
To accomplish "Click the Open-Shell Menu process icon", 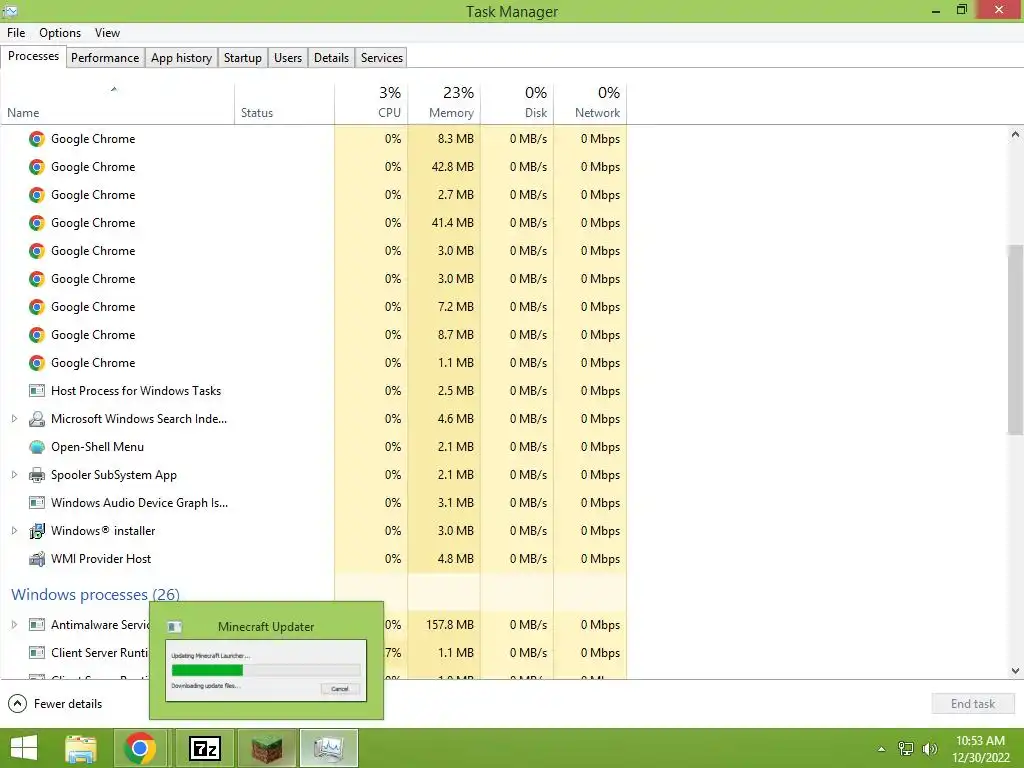I will [x=37, y=447].
